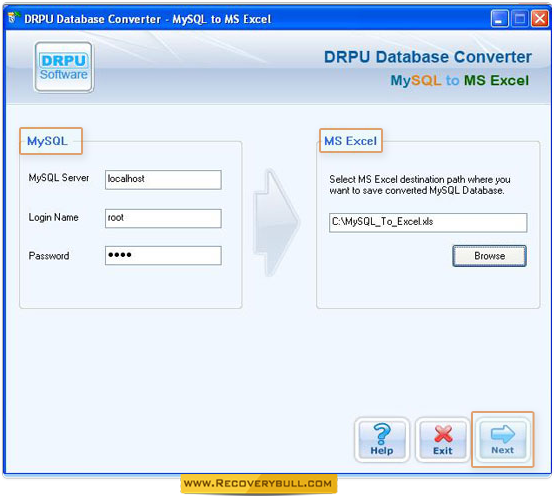Close the window with the red X
The image size is (554, 496).
click(540, 18)
